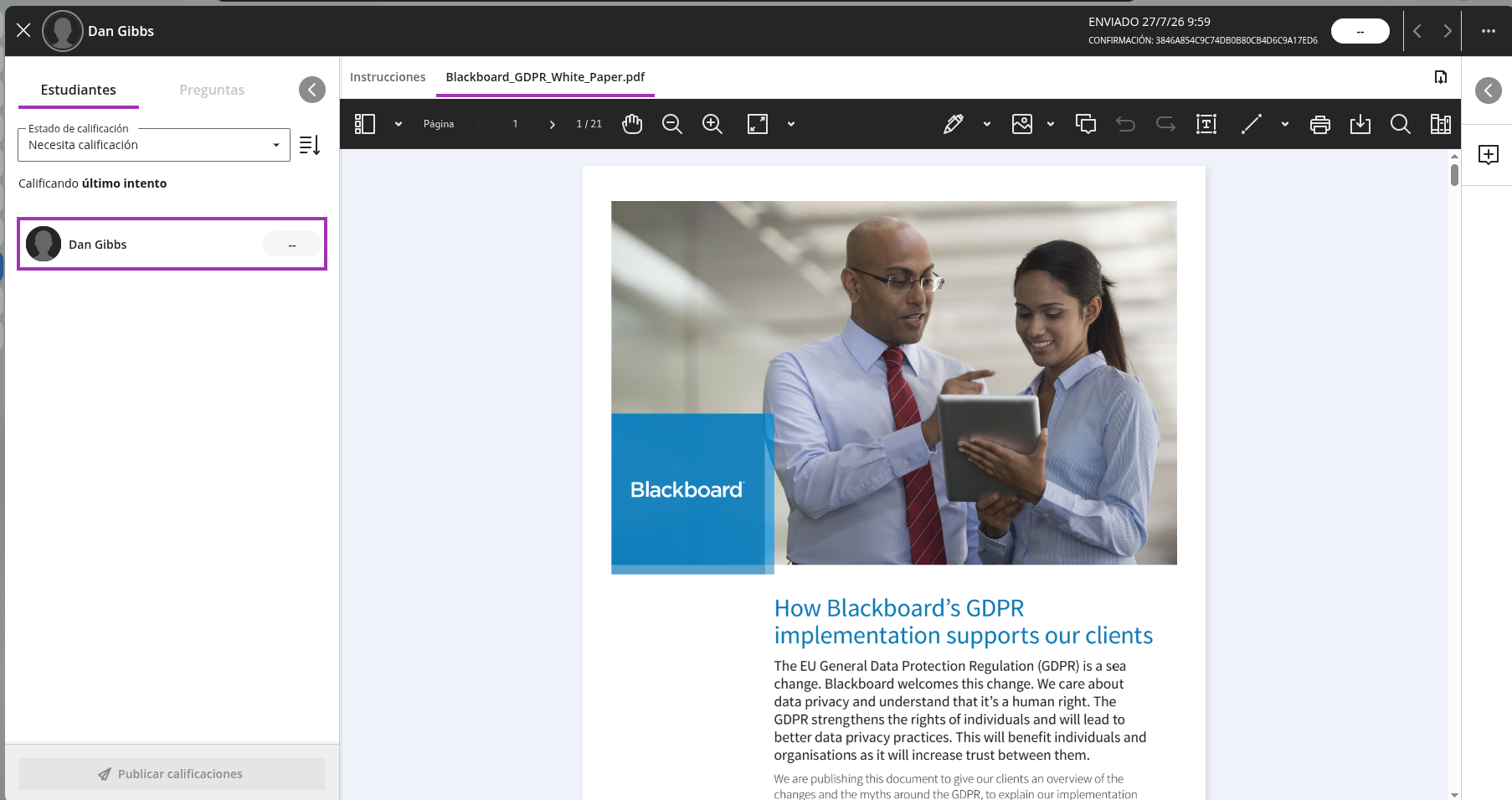Select the image stamp tool
Viewport: 1512px width, 800px height.
tap(1022, 124)
